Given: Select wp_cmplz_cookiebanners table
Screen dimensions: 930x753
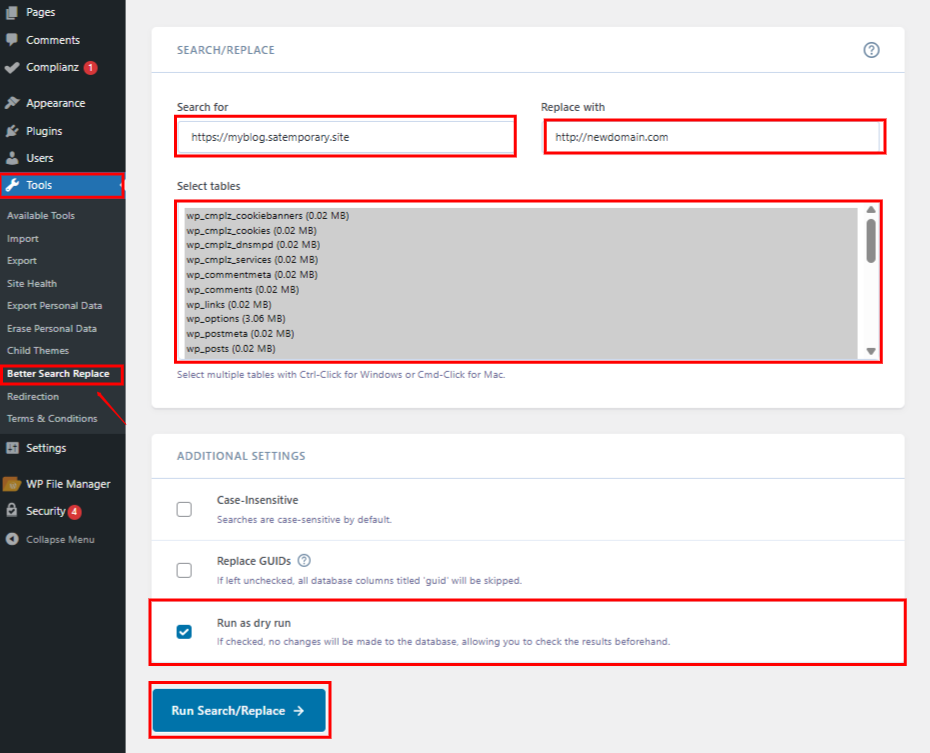Looking at the screenshot, I should pos(521,216).
